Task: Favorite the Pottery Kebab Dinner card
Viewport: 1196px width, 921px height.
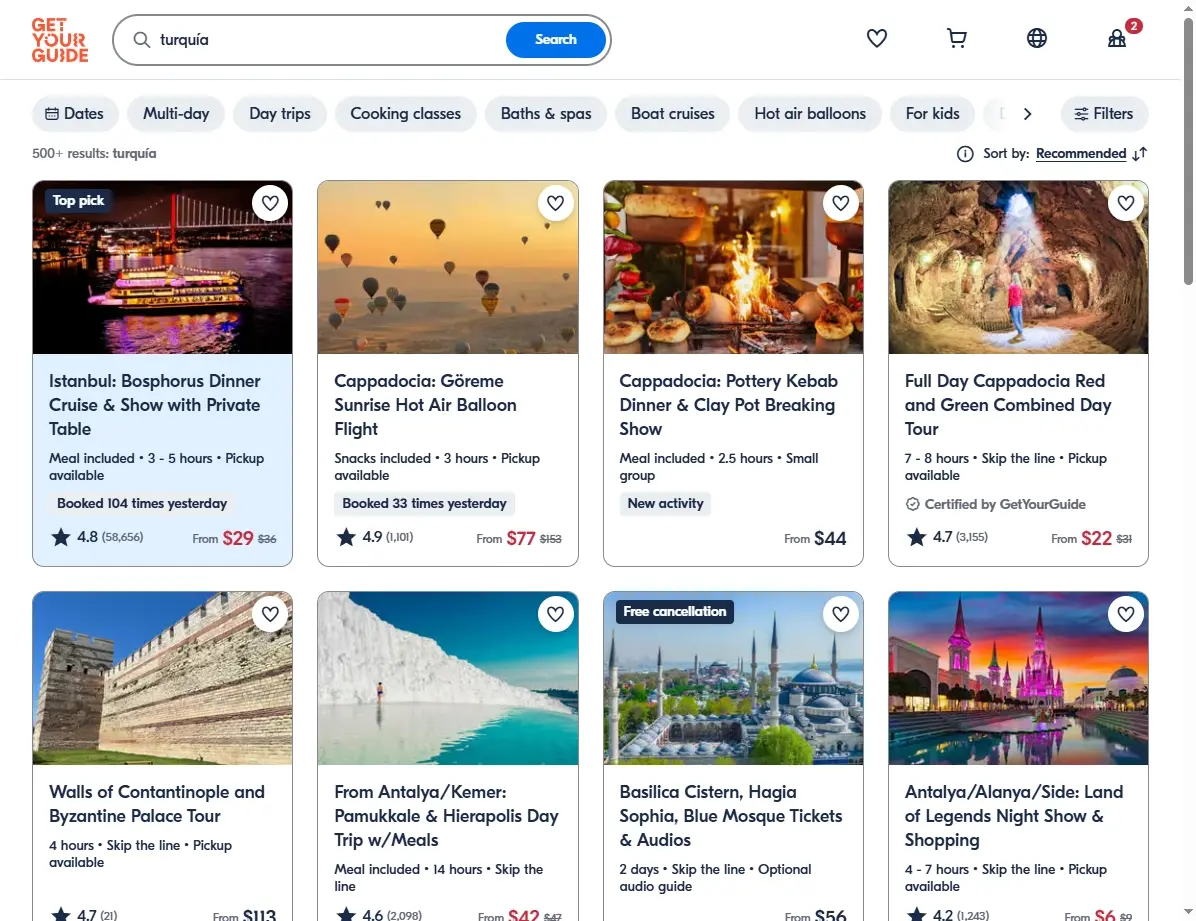Action: pos(841,203)
